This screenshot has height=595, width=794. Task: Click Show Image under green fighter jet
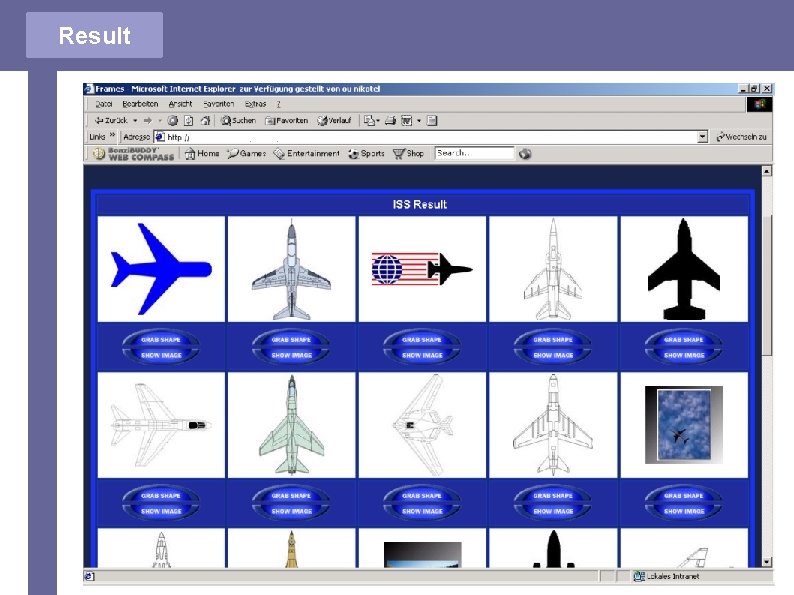pos(292,511)
